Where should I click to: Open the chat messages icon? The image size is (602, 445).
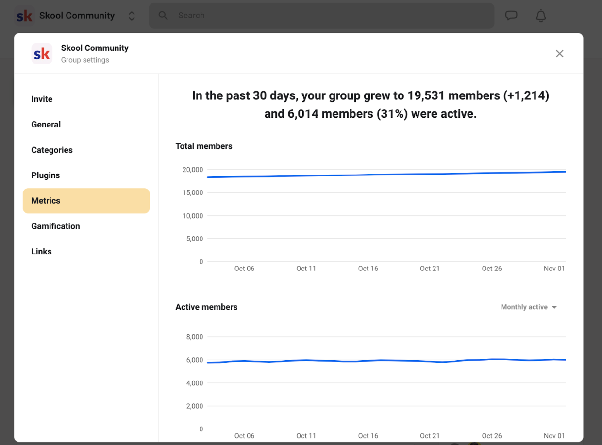(x=511, y=15)
